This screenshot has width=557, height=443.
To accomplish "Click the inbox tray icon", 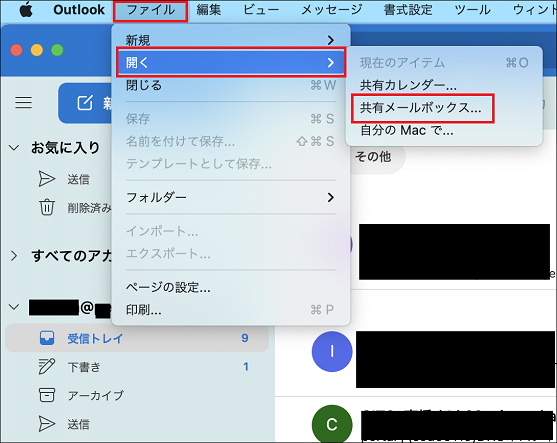I will [47, 338].
